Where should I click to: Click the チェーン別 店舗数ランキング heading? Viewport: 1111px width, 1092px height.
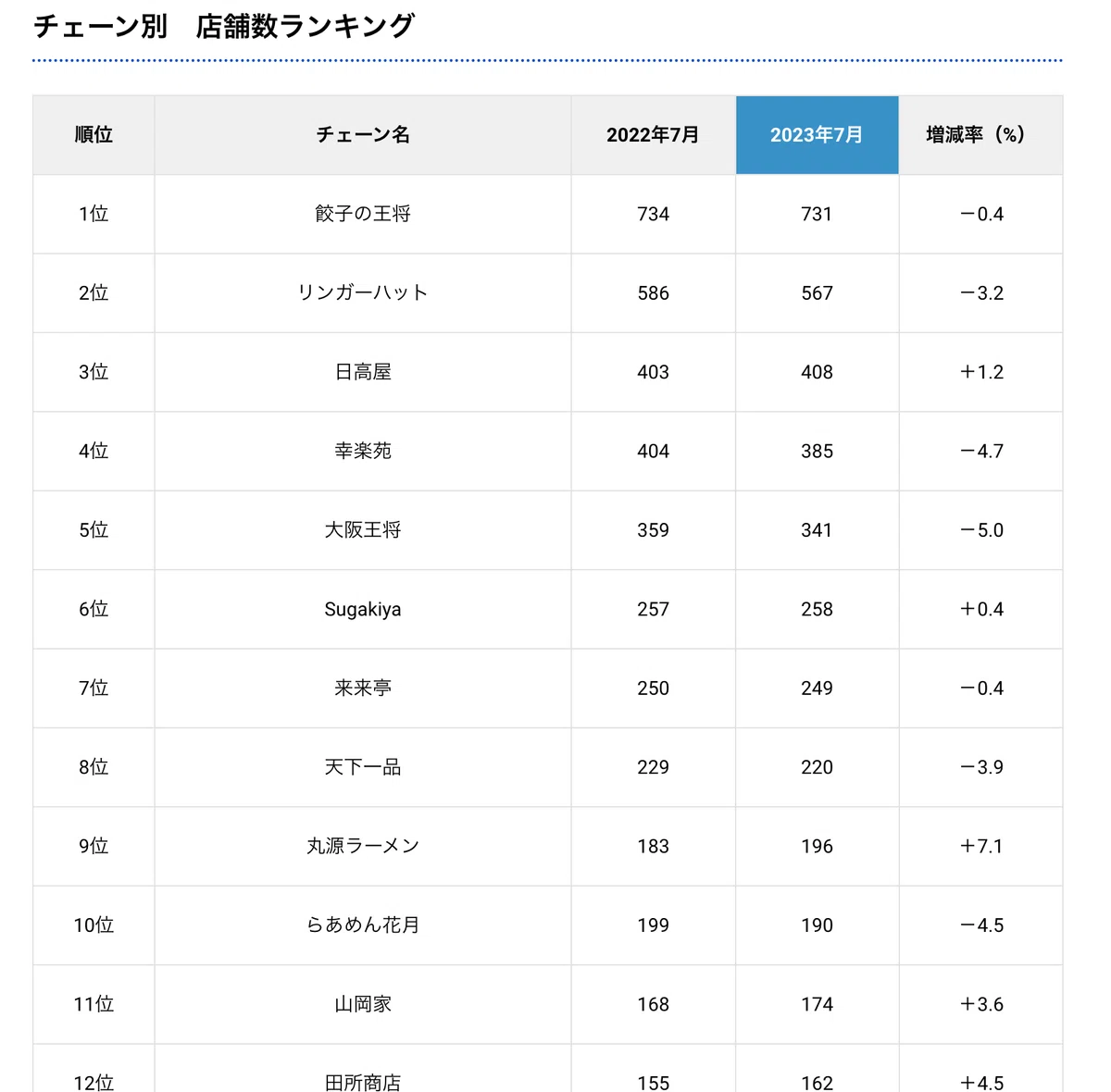tap(223, 26)
